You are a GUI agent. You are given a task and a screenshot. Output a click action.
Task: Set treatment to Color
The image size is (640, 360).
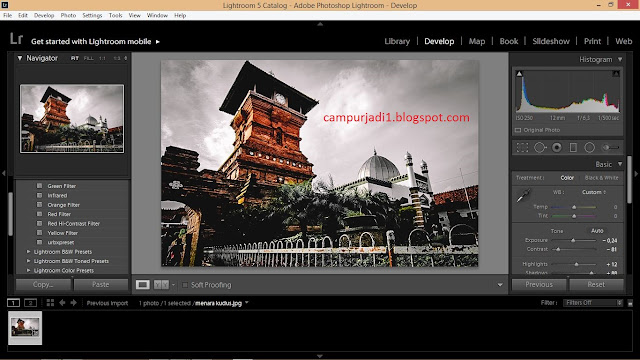567,178
